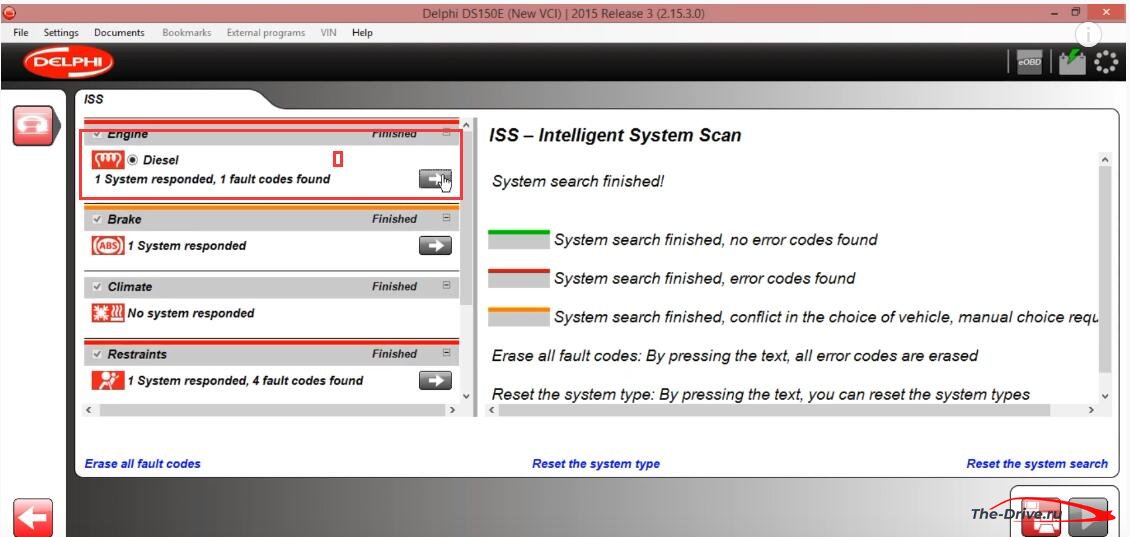Select the ISS tab
This screenshot has height=537, width=1130.
coord(94,99)
